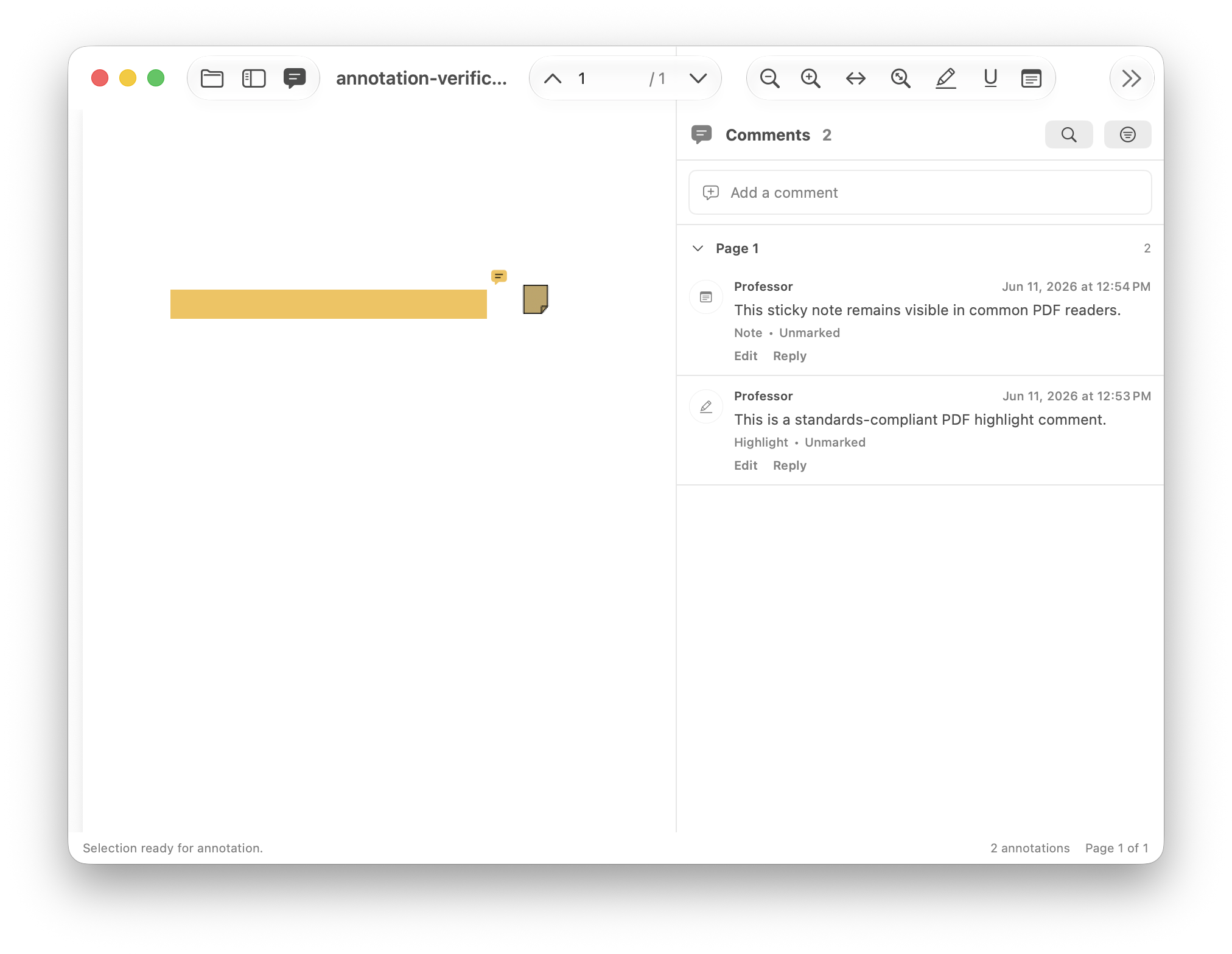1232x954 pixels.
Task: Minimize the window with the yellow button
Action: coord(128,78)
